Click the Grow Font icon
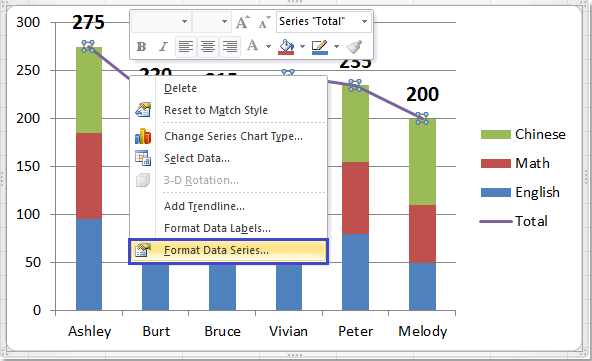This screenshot has width=592, height=361. (x=242, y=22)
